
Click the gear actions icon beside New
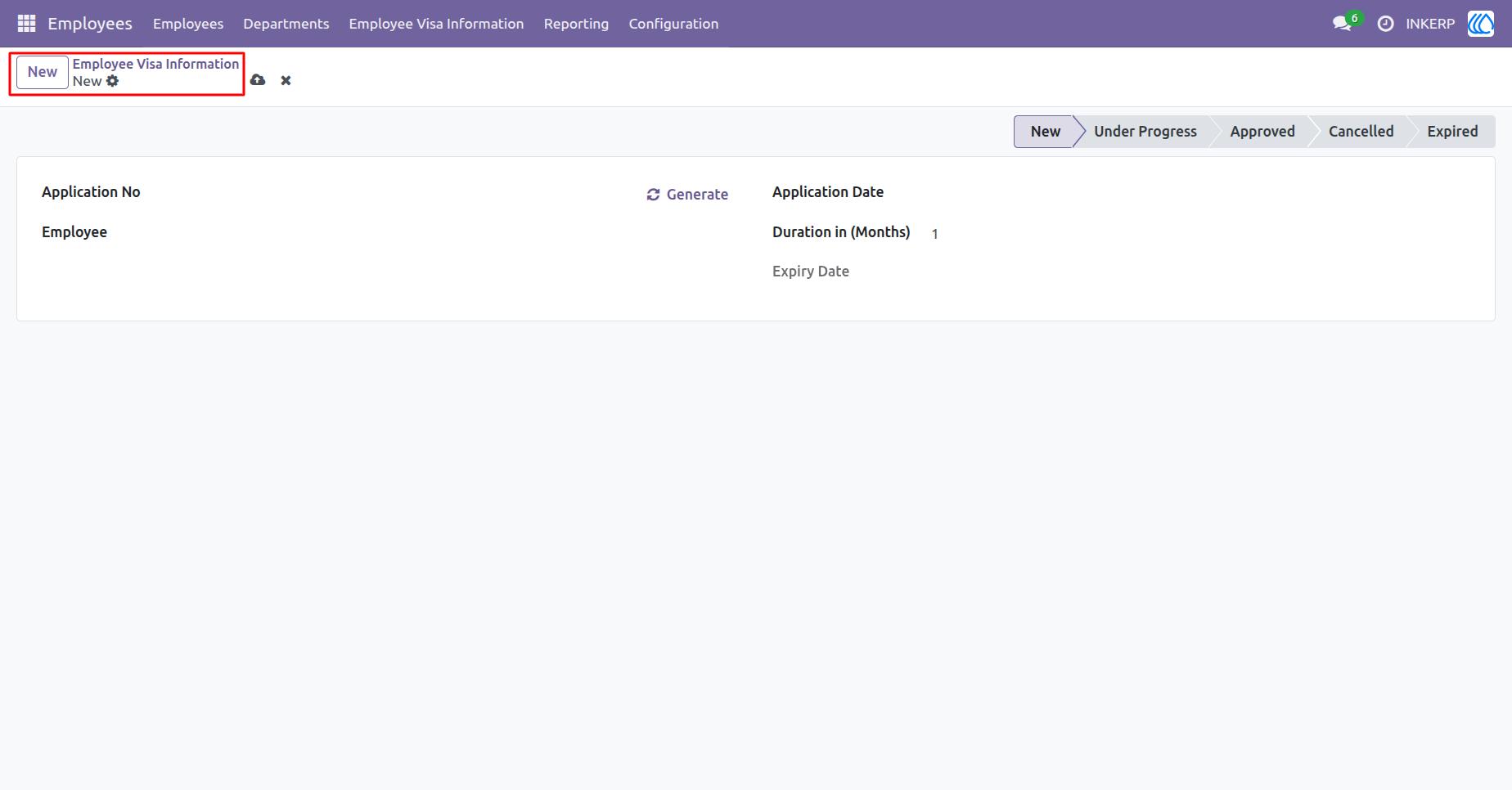(x=113, y=81)
